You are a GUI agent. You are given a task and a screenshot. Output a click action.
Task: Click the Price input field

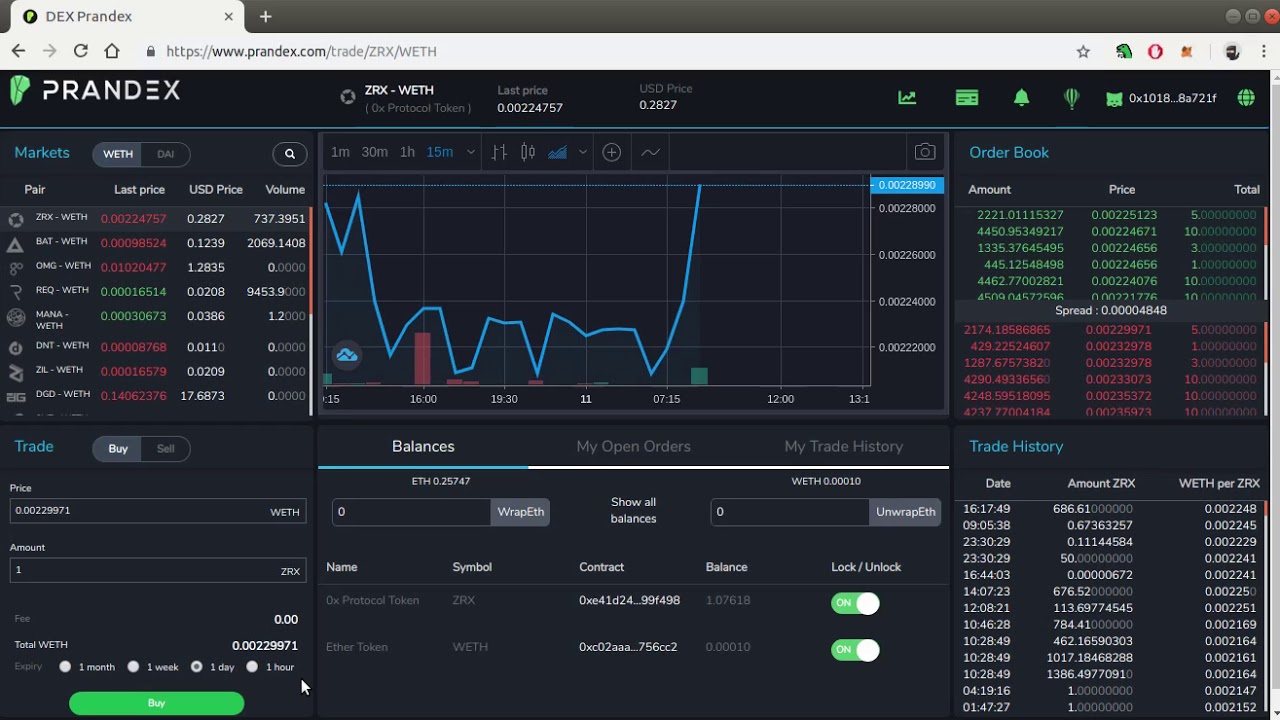157,511
